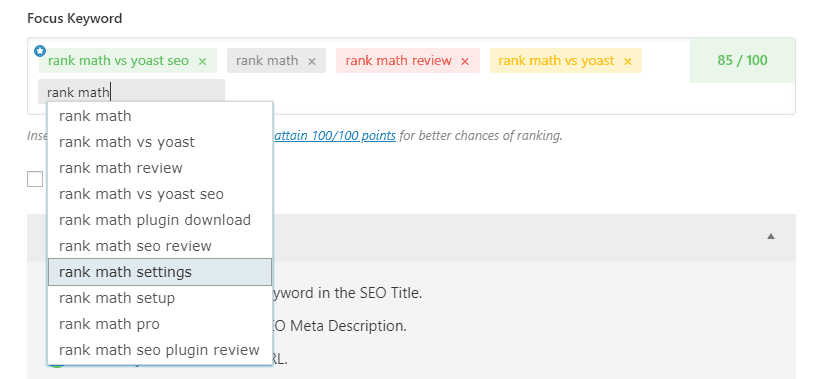Image resolution: width=816 pixels, height=379 pixels.
Task: Tick the checkbox below the keyword field
Action: coord(35,179)
